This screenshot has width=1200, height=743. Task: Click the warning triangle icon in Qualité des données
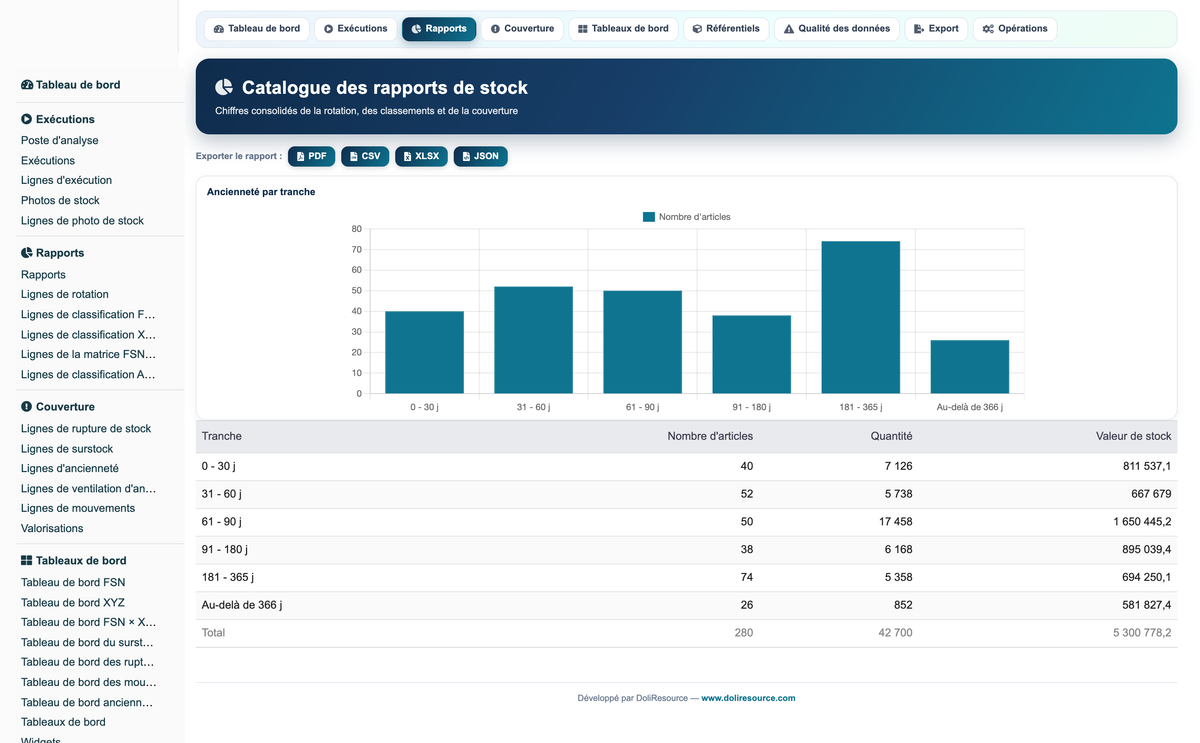[789, 29]
